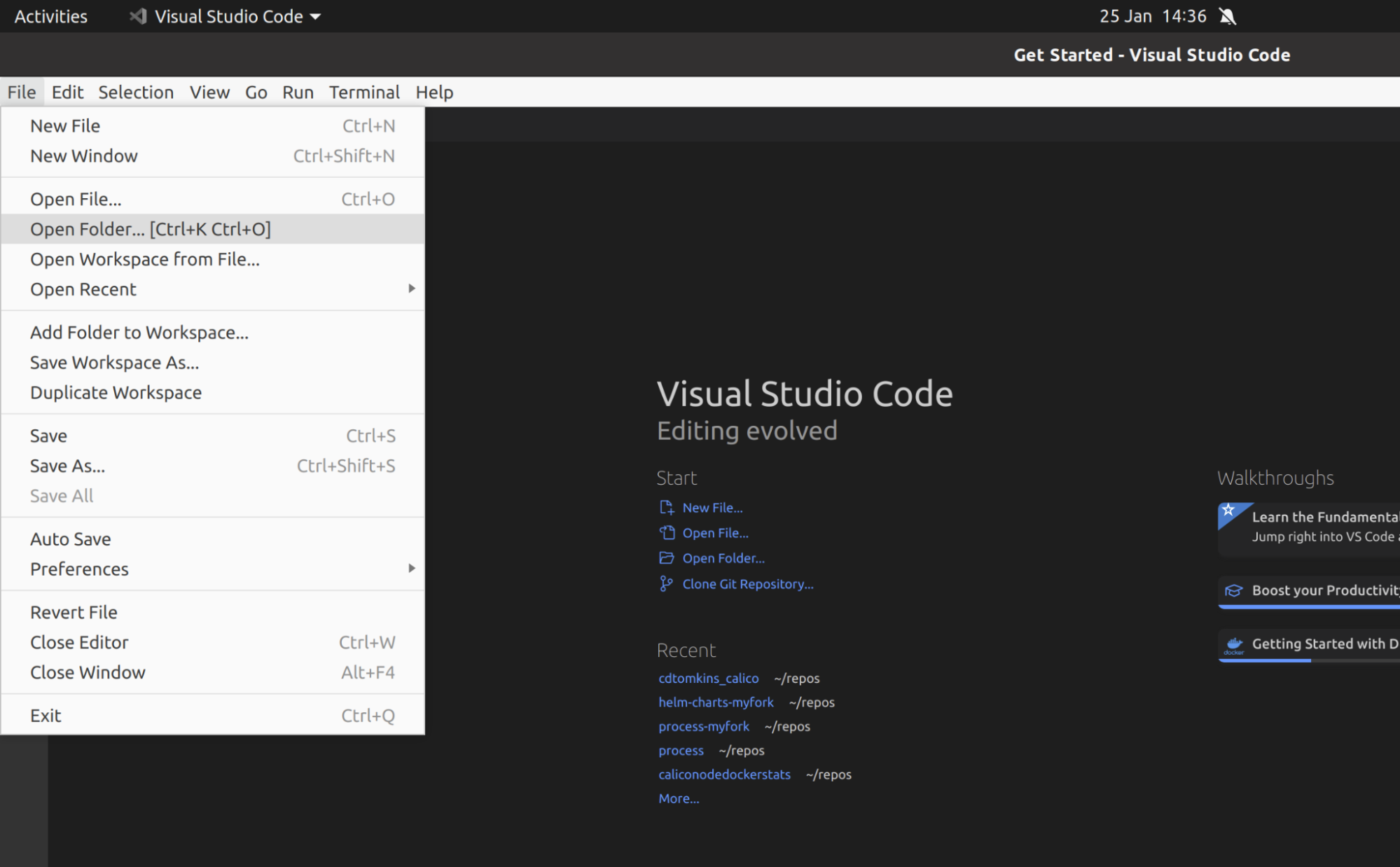Viewport: 1400px width, 867px height.
Task: Choose Close Editor
Action: (212, 643)
